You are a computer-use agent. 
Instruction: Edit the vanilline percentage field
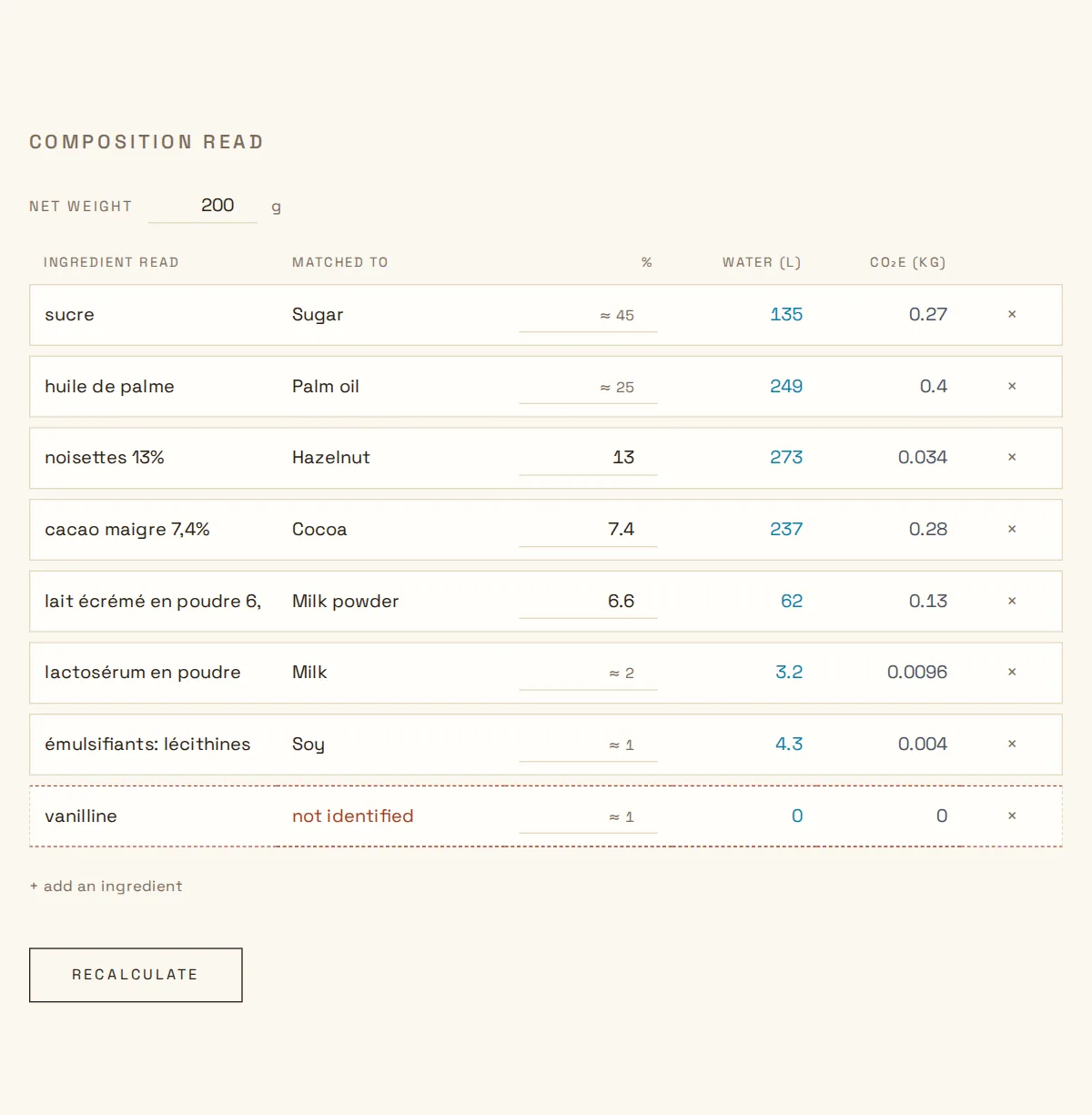click(x=588, y=816)
